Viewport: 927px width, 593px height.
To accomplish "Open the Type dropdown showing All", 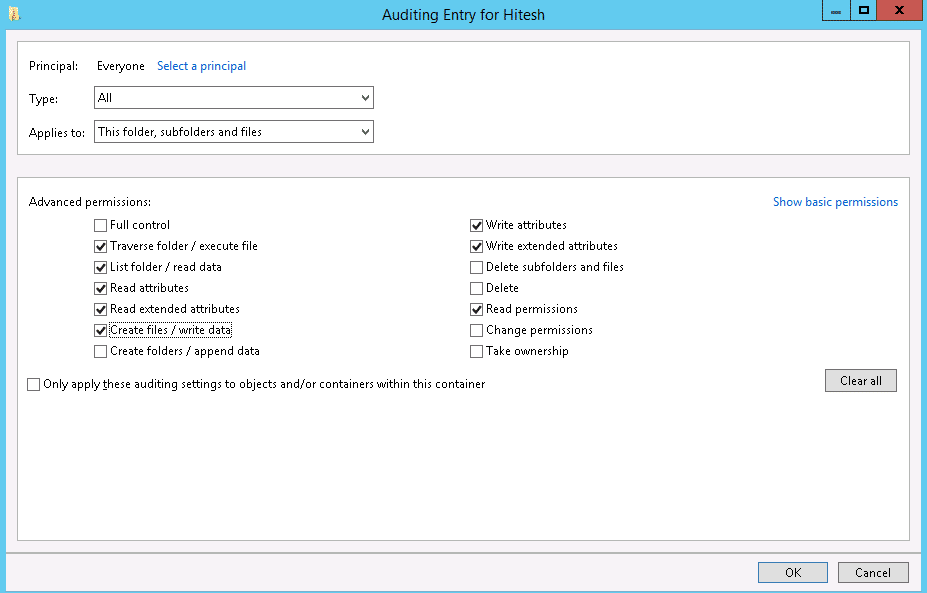I will coord(234,98).
